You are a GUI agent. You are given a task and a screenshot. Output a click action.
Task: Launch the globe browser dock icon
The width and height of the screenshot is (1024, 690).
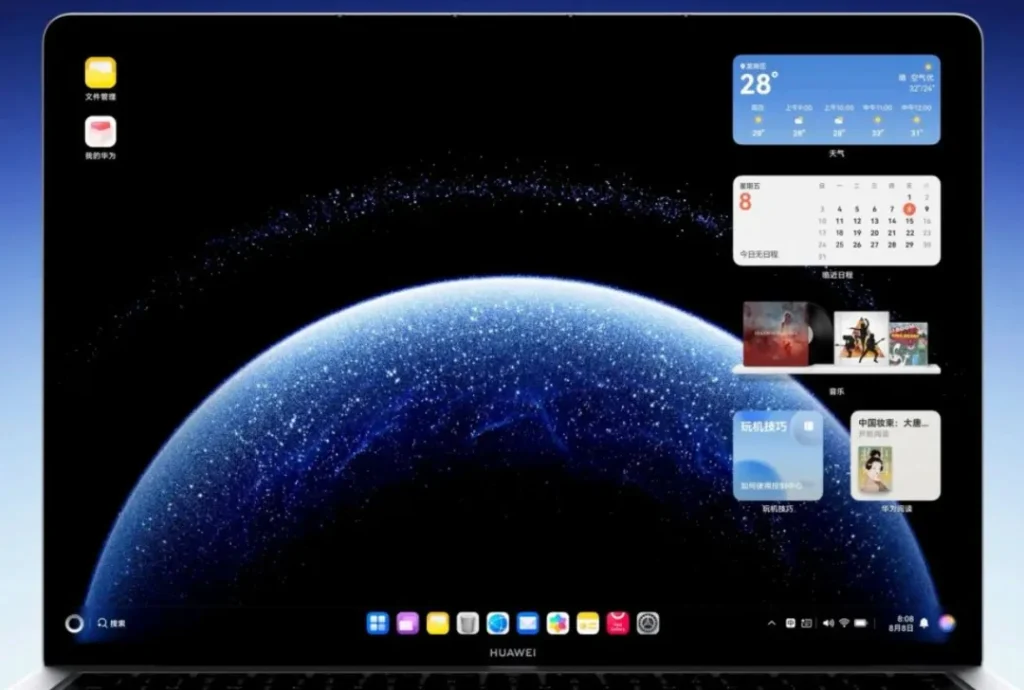coord(498,623)
